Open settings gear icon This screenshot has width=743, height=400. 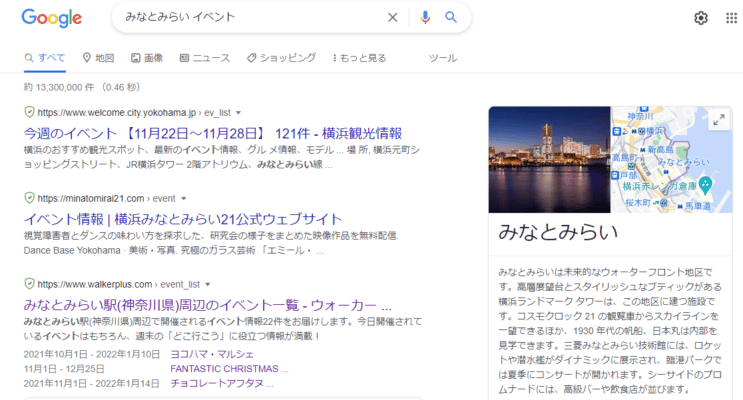701,18
